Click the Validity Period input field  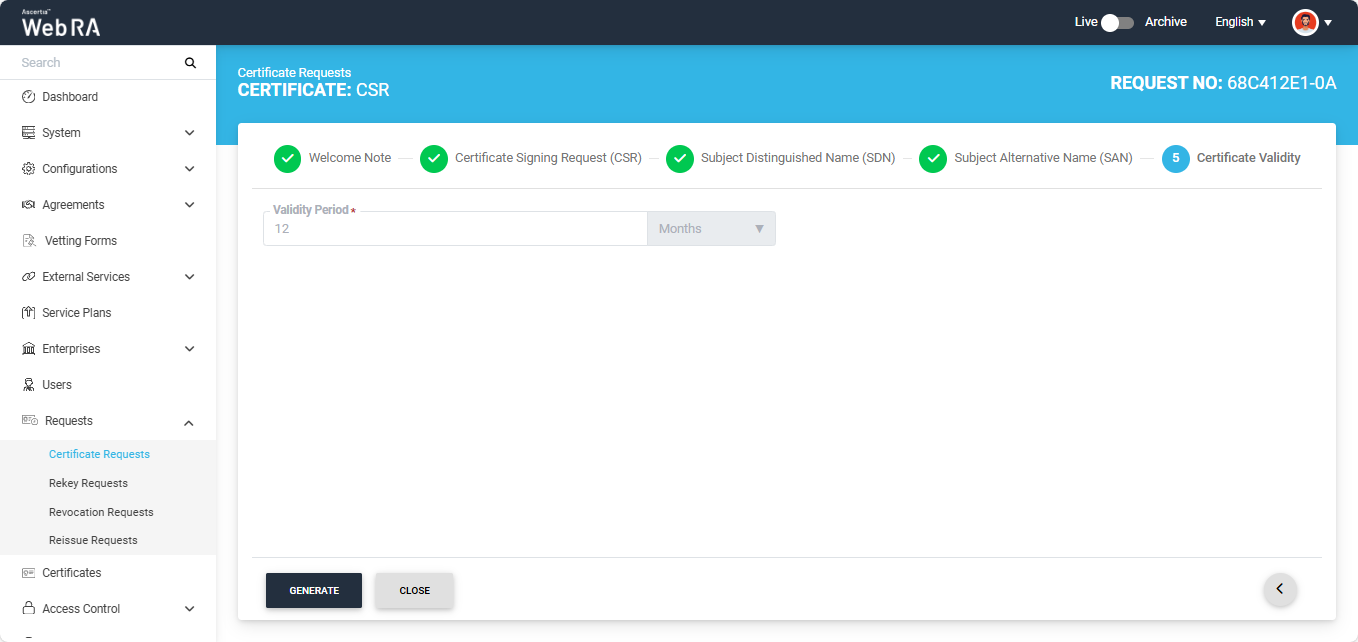click(x=455, y=229)
